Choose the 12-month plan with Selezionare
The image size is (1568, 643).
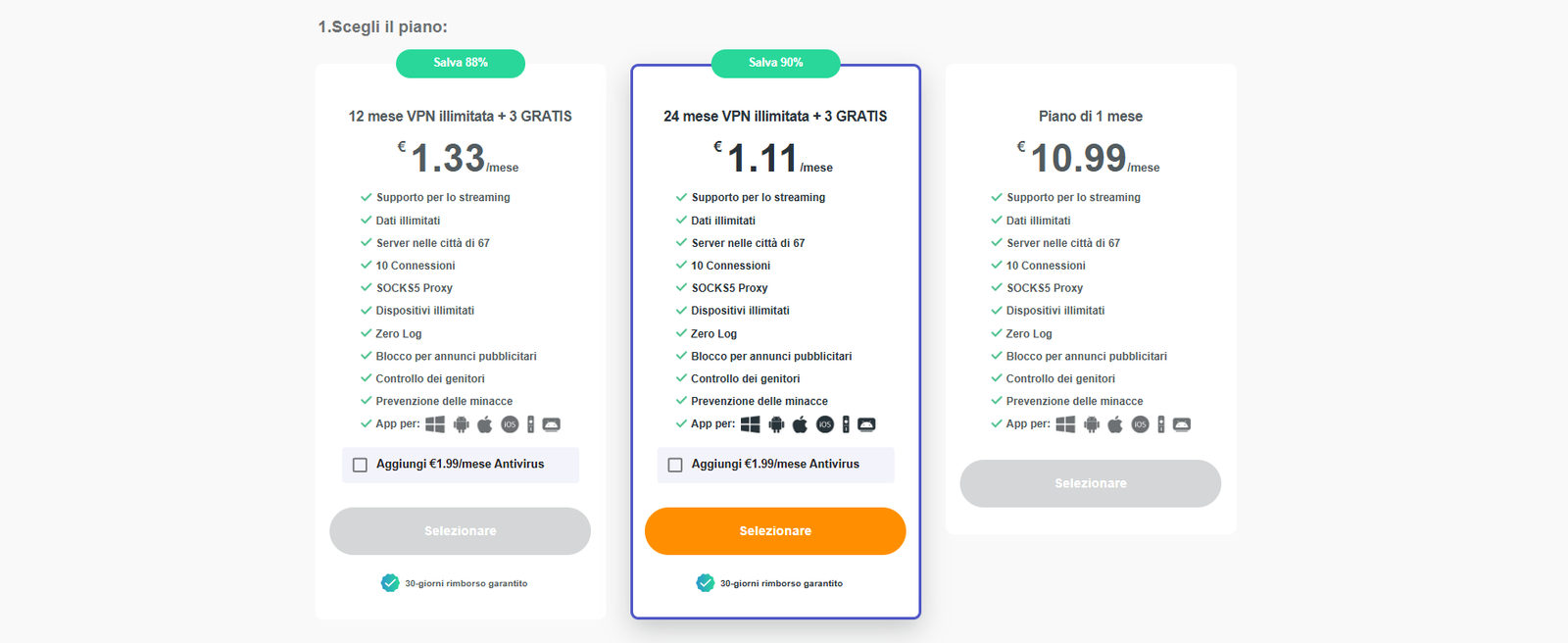tap(460, 531)
